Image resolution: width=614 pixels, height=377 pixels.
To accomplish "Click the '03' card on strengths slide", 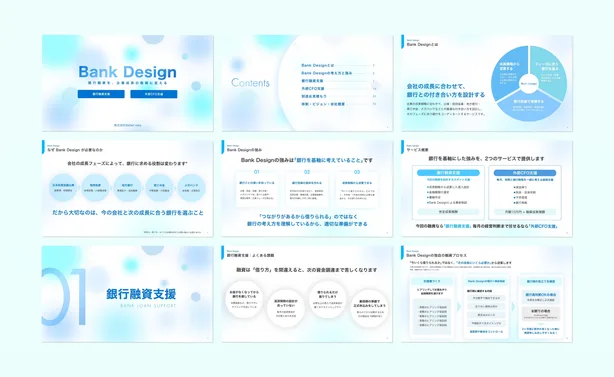I will [x=357, y=189].
